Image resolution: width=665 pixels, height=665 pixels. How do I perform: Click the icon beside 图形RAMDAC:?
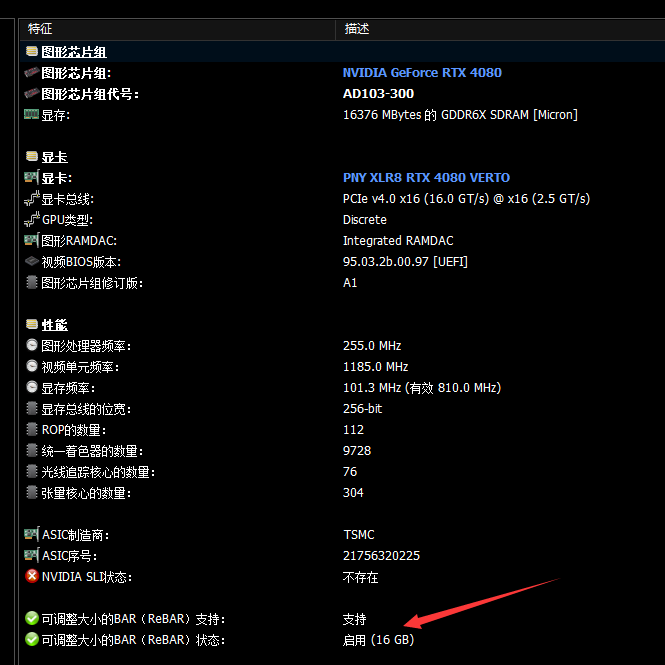pyautogui.click(x=32, y=240)
